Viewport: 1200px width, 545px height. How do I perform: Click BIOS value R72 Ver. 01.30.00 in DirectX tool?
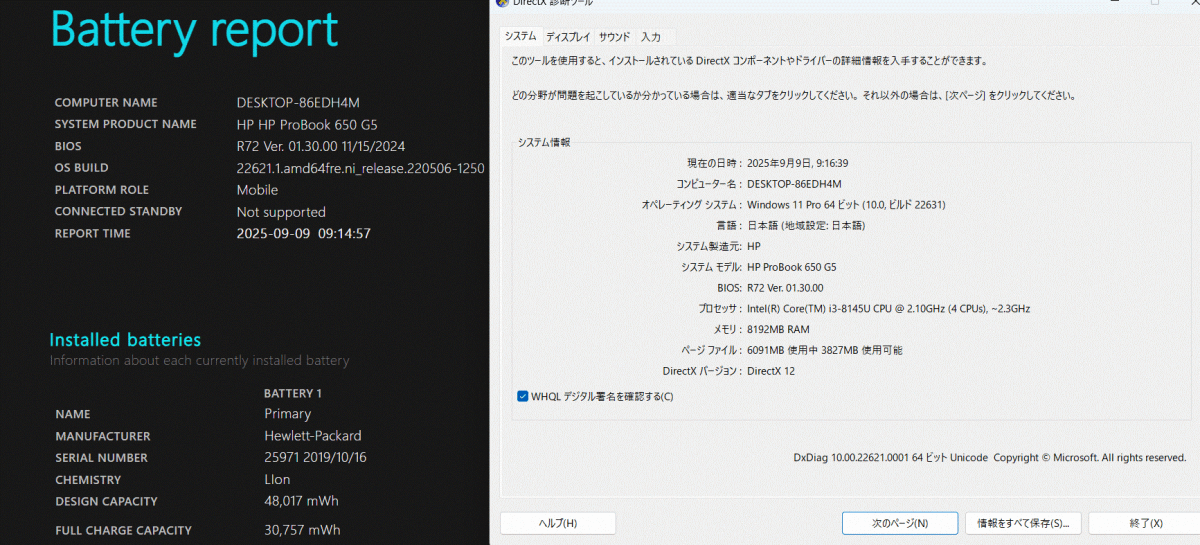(x=785, y=288)
